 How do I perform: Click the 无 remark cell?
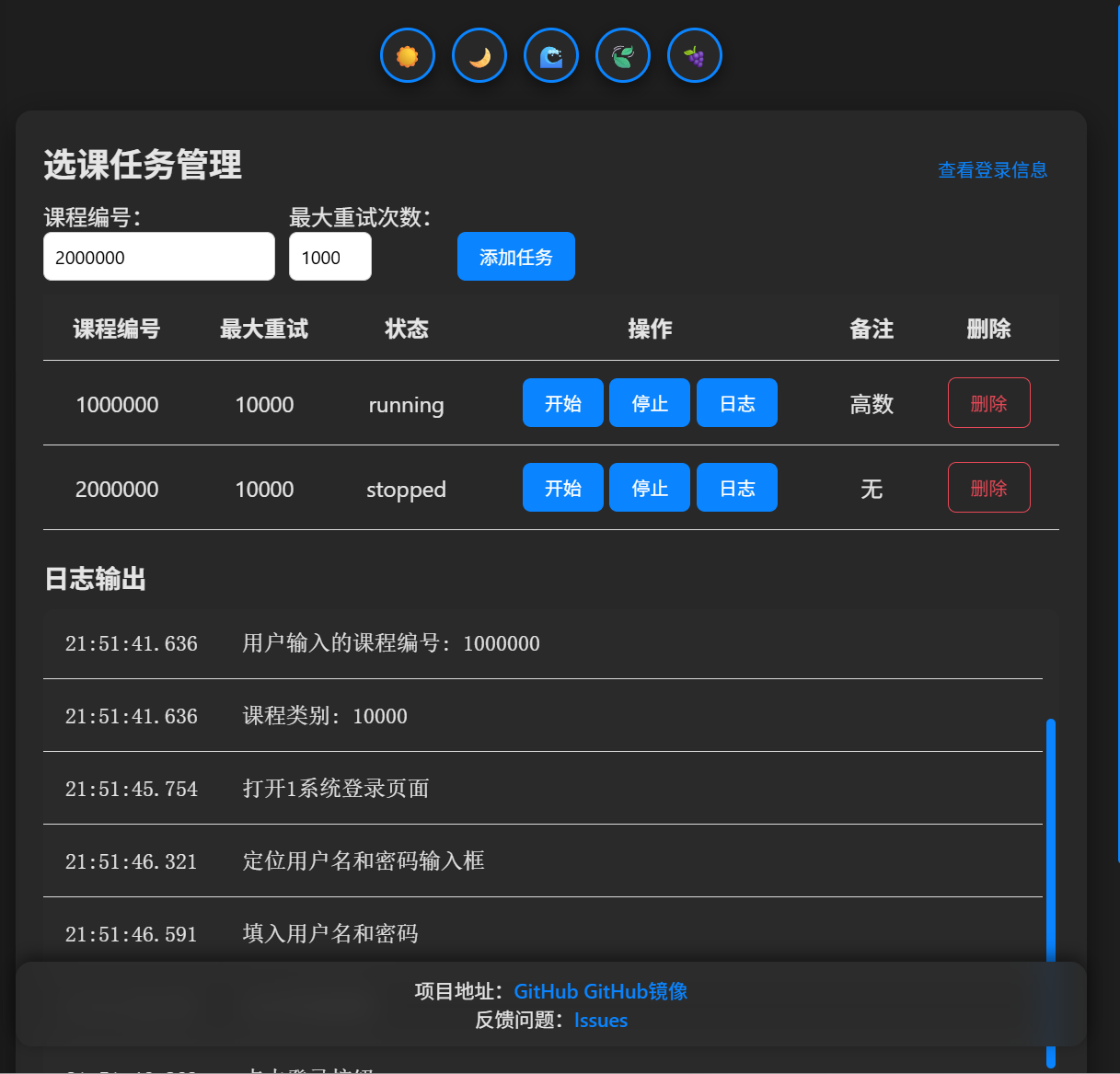point(872,489)
